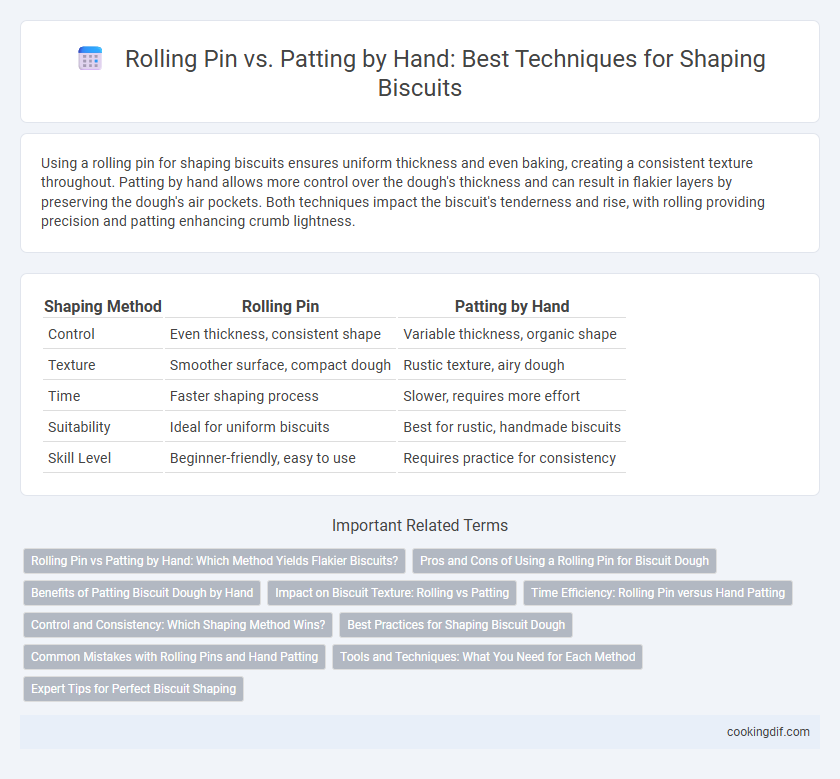
Task: Open 'Pros and Cons of Using a Rolling Pin' tag
Action: tap(564, 561)
